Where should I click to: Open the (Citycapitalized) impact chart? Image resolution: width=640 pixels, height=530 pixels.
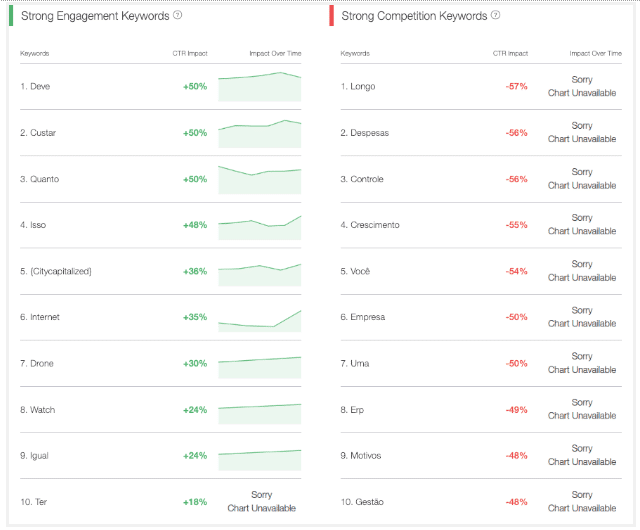(260, 274)
